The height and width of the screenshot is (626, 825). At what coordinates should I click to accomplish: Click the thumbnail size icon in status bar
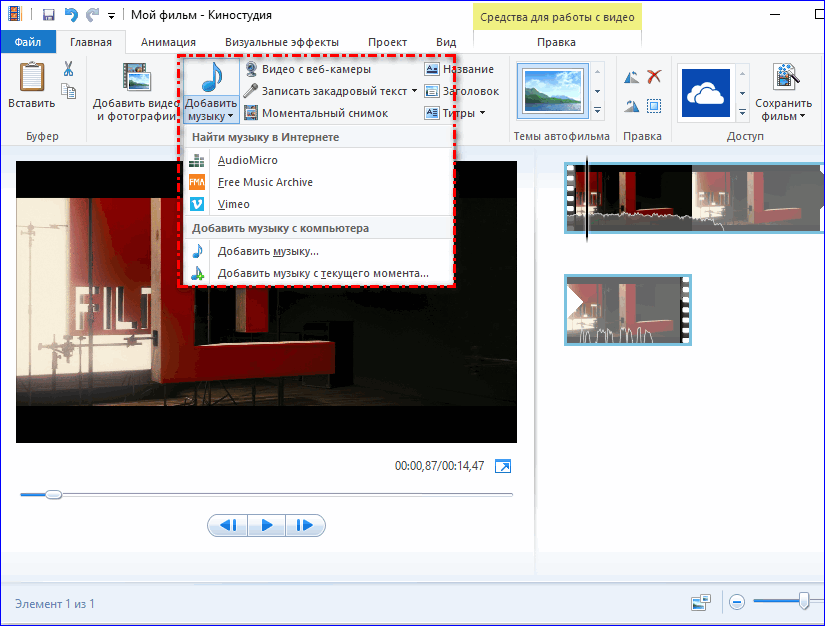(x=700, y=603)
